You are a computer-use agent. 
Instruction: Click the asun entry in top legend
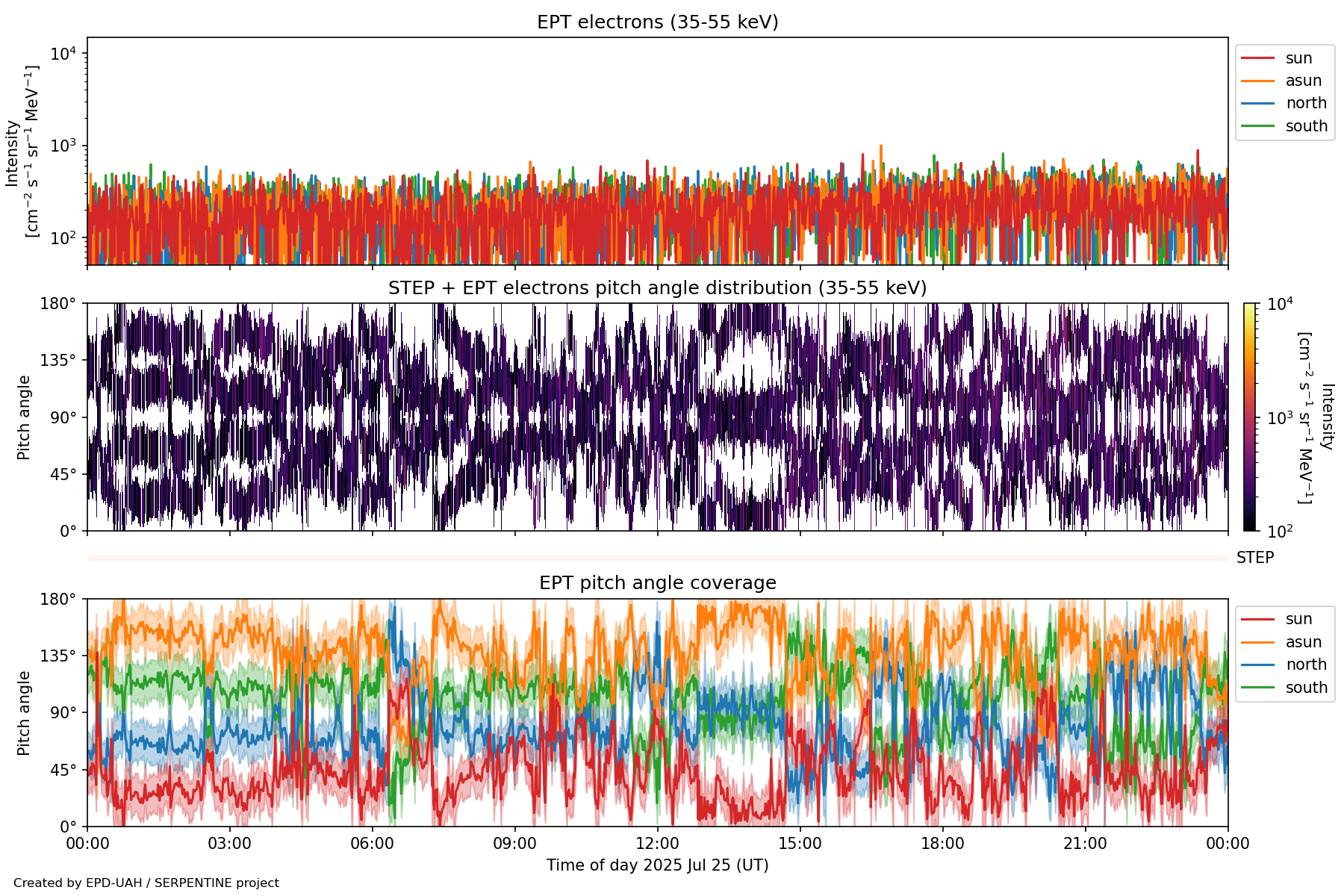(x=1303, y=81)
